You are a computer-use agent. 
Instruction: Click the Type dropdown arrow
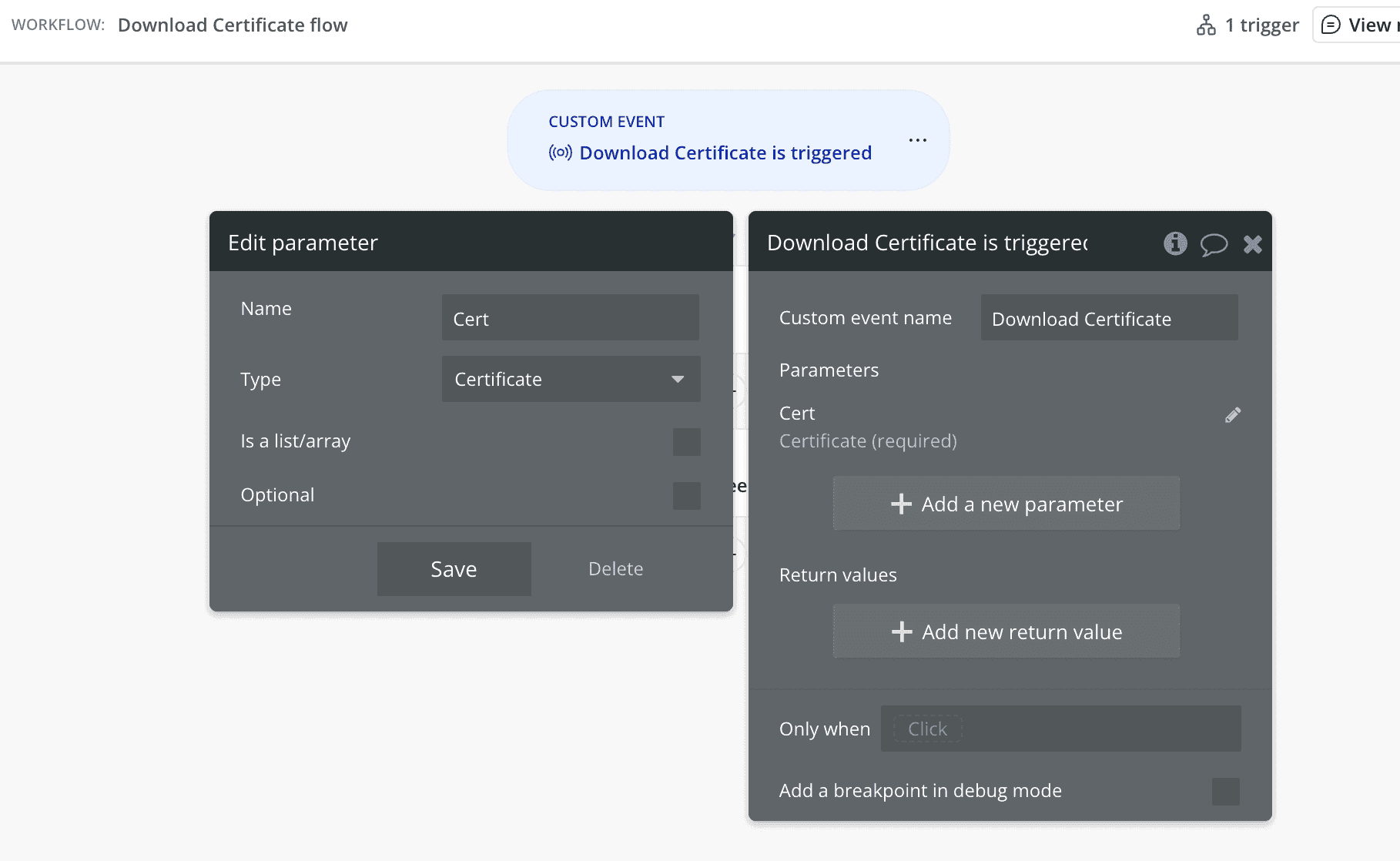coord(678,379)
